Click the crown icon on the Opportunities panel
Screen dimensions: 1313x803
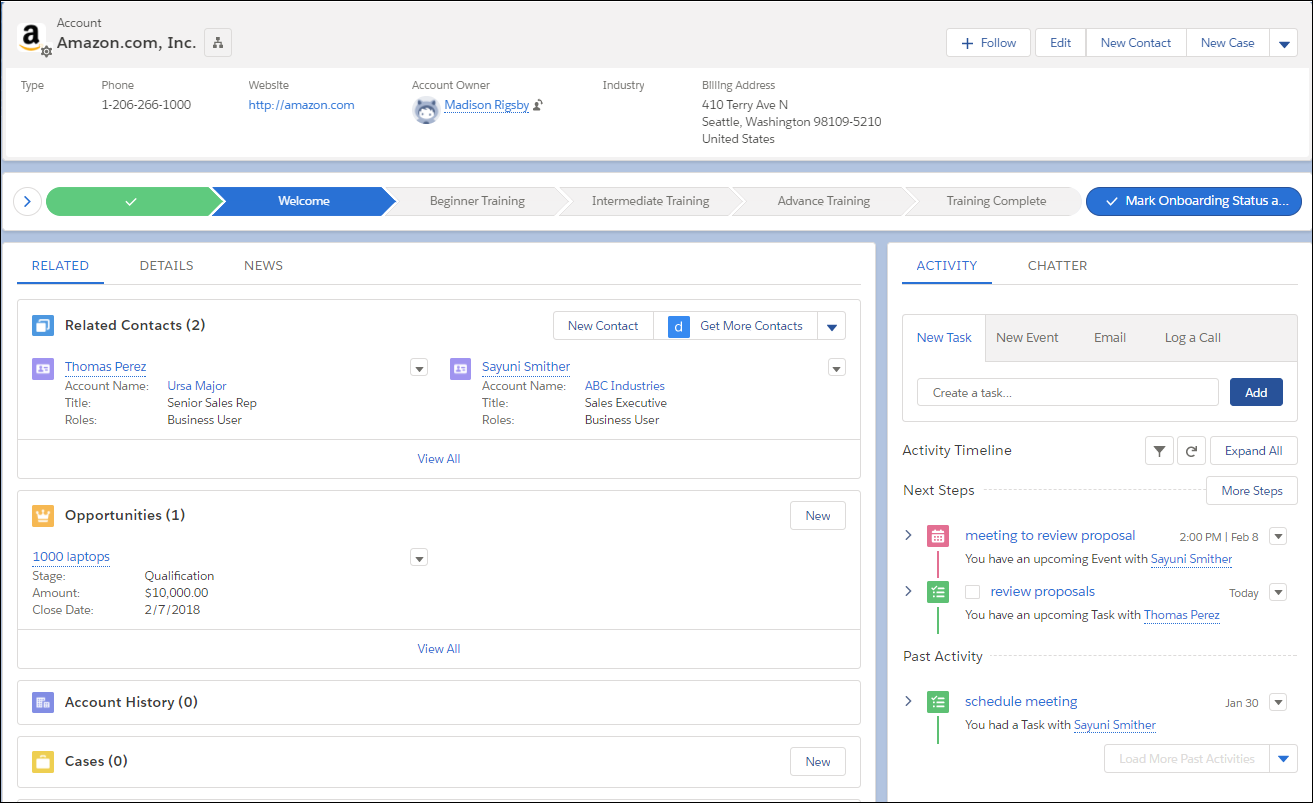[x=42, y=514]
